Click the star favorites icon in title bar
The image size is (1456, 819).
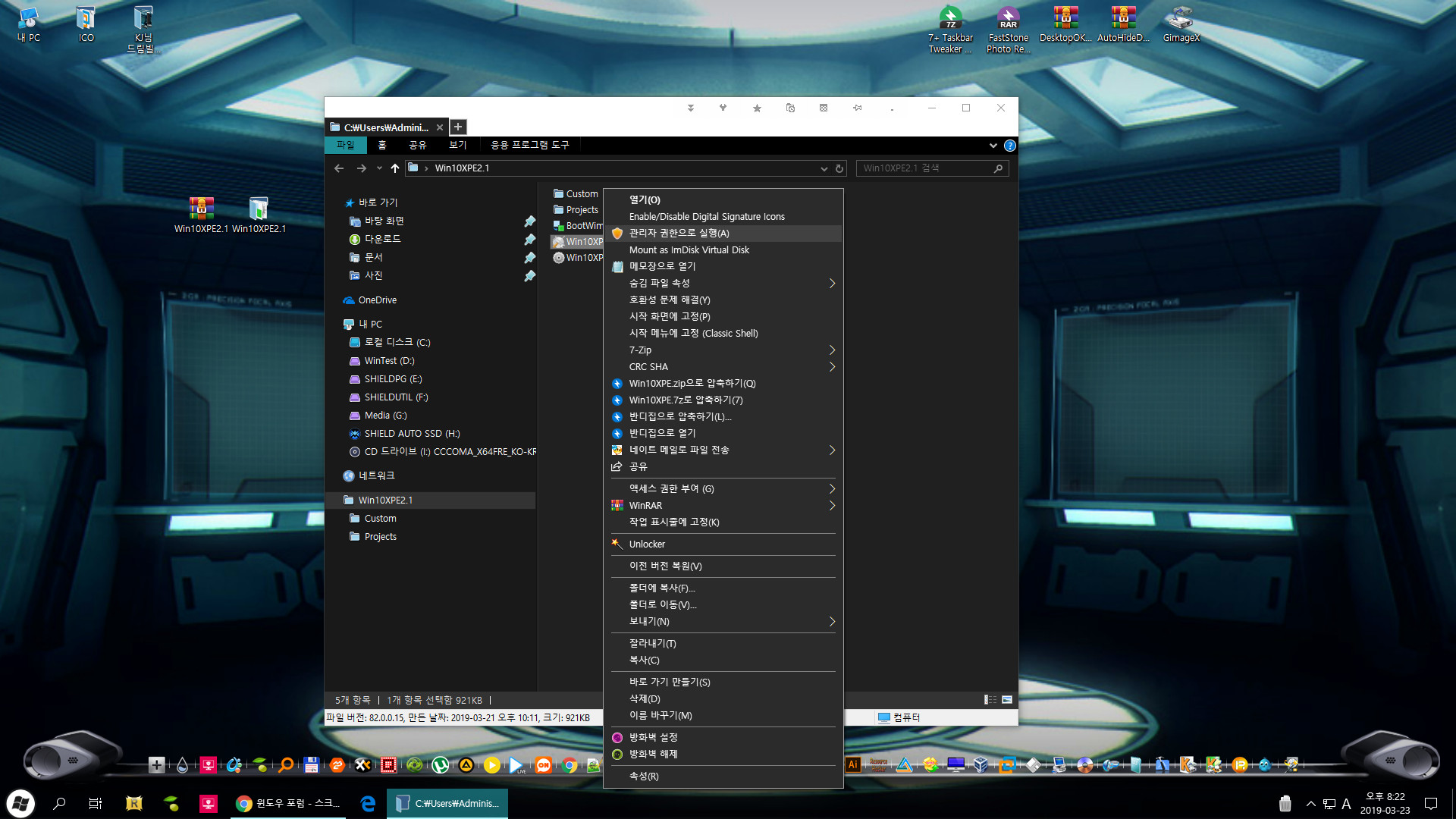click(x=757, y=108)
